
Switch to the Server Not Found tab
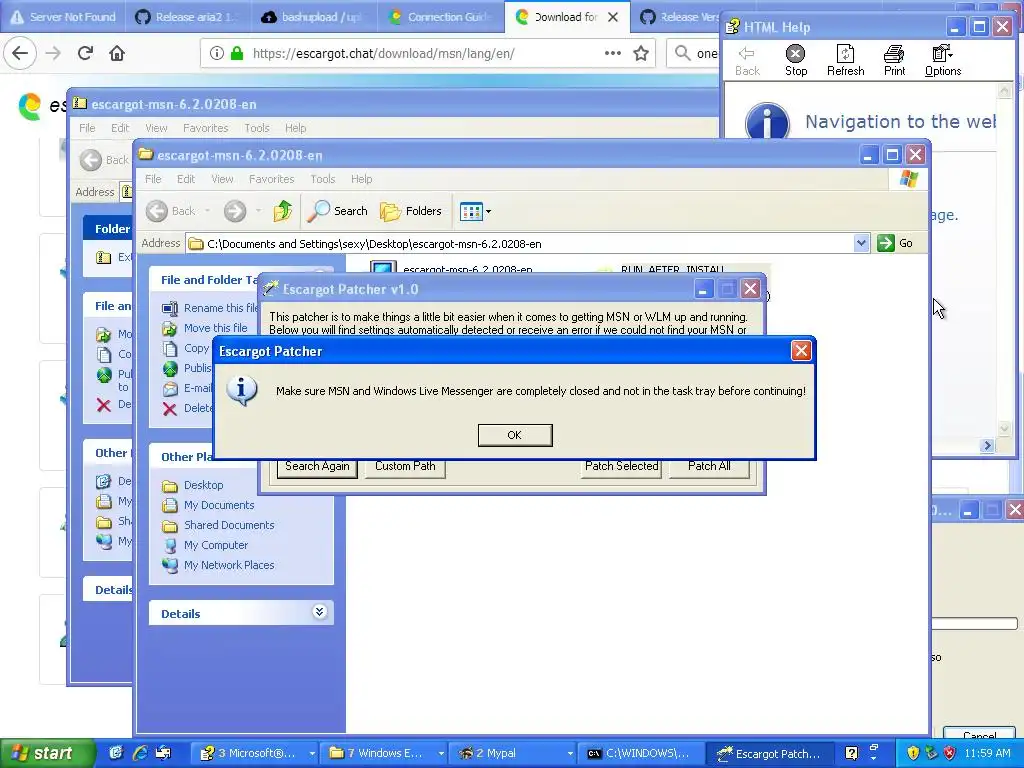[x=64, y=17]
